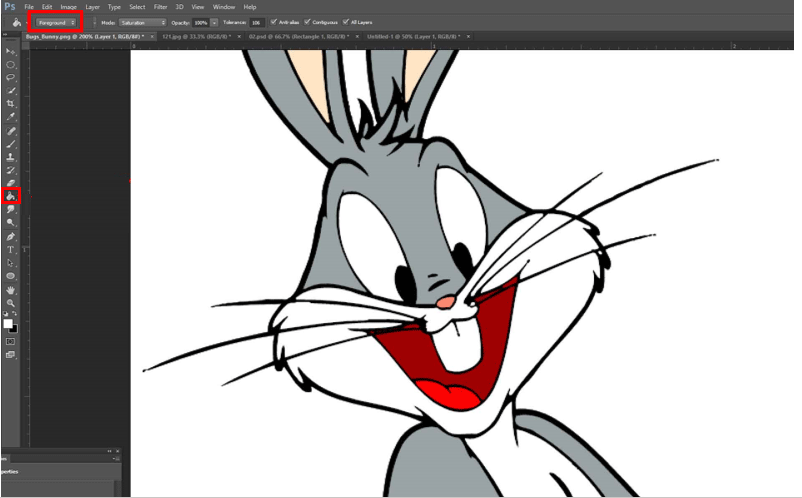Expand the tools panel double-arrow
The image size is (802, 498).
(x=5, y=35)
